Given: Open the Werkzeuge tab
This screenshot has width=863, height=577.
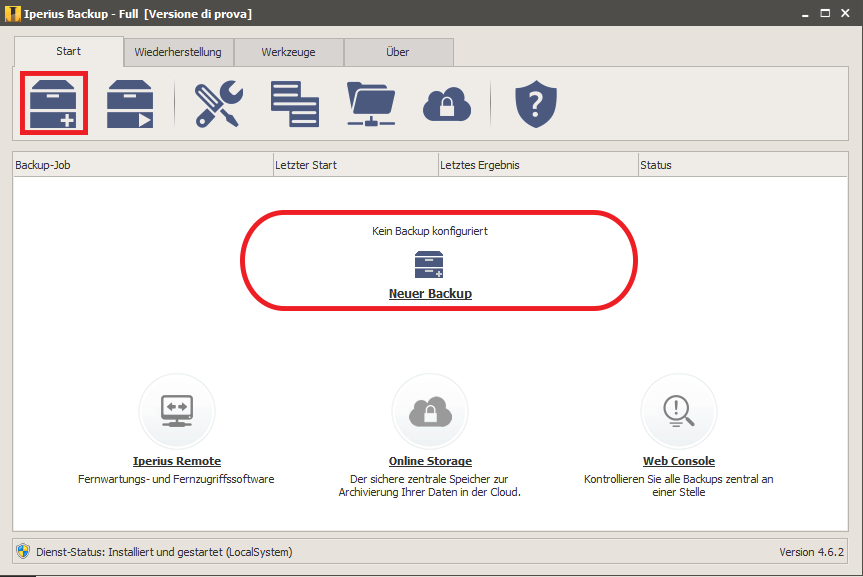Looking at the screenshot, I should coord(288,52).
